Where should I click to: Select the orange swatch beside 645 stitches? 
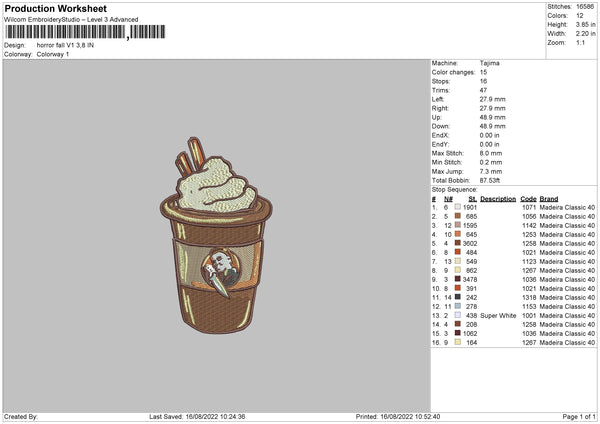pyautogui.click(x=458, y=234)
